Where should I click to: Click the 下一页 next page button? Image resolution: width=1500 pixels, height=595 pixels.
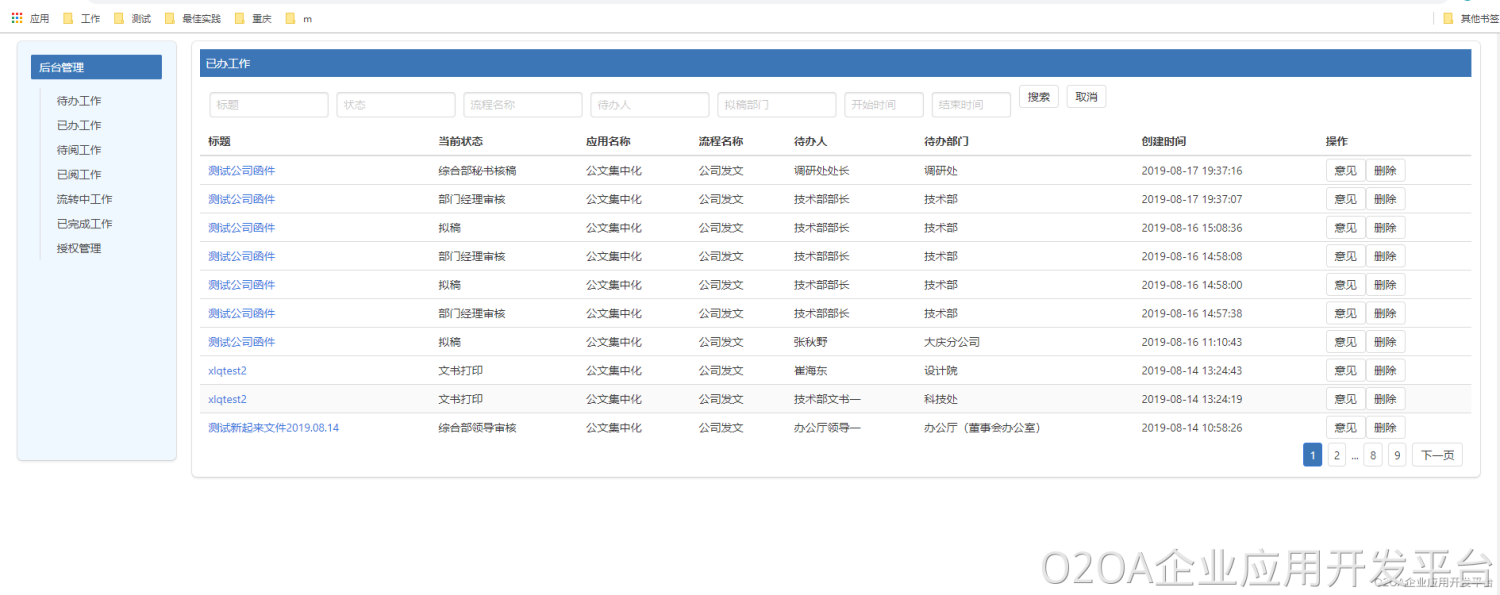[1436, 456]
